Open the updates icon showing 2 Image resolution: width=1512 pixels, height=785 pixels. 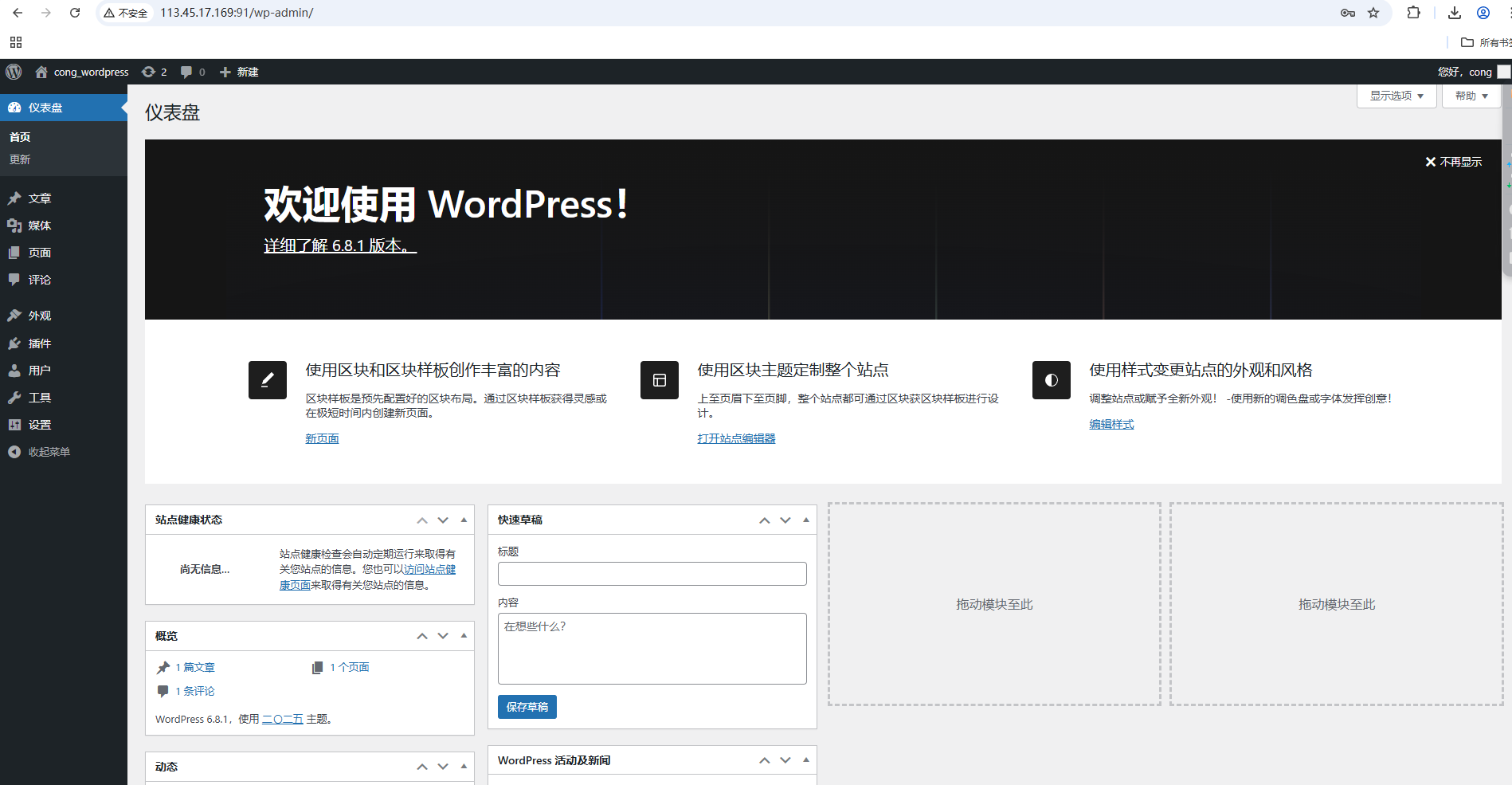pyautogui.click(x=148, y=72)
